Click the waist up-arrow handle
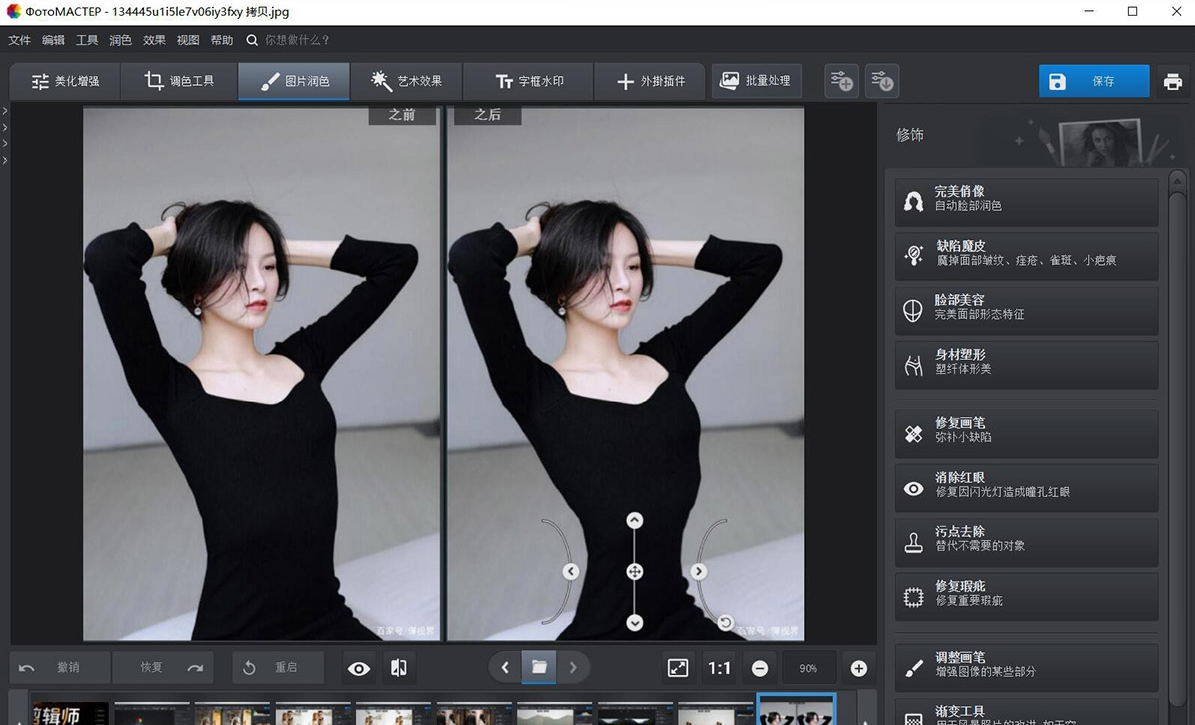The height and width of the screenshot is (725, 1195). [x=634, y=520]
